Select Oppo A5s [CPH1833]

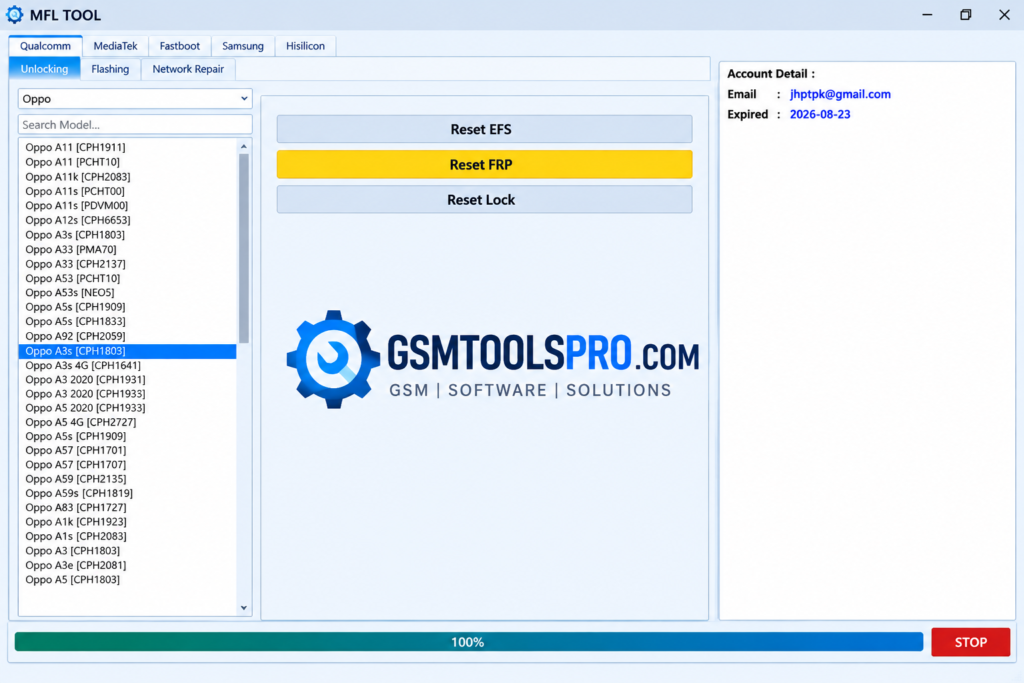pos(127,321)
